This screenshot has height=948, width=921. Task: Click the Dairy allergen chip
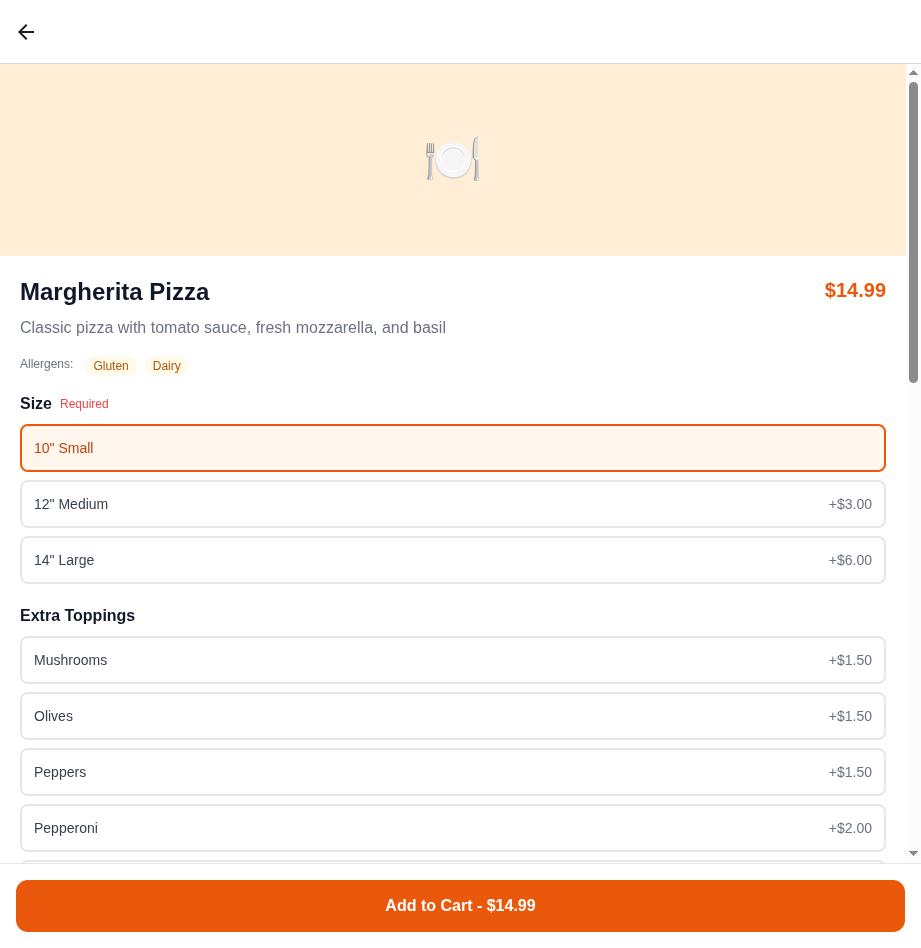coord(166,365)
